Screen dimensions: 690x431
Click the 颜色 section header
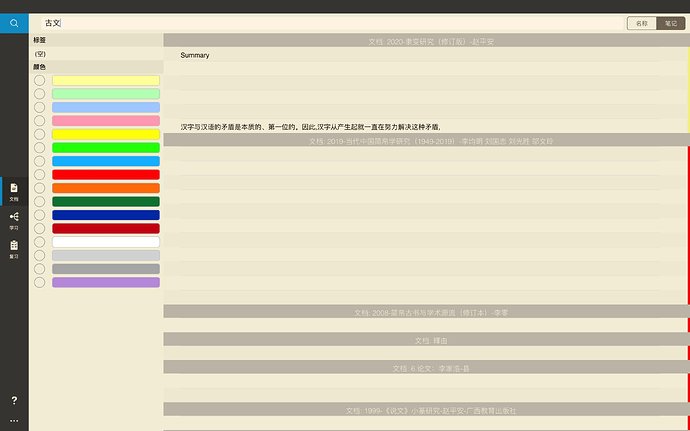tap(96, 67)
